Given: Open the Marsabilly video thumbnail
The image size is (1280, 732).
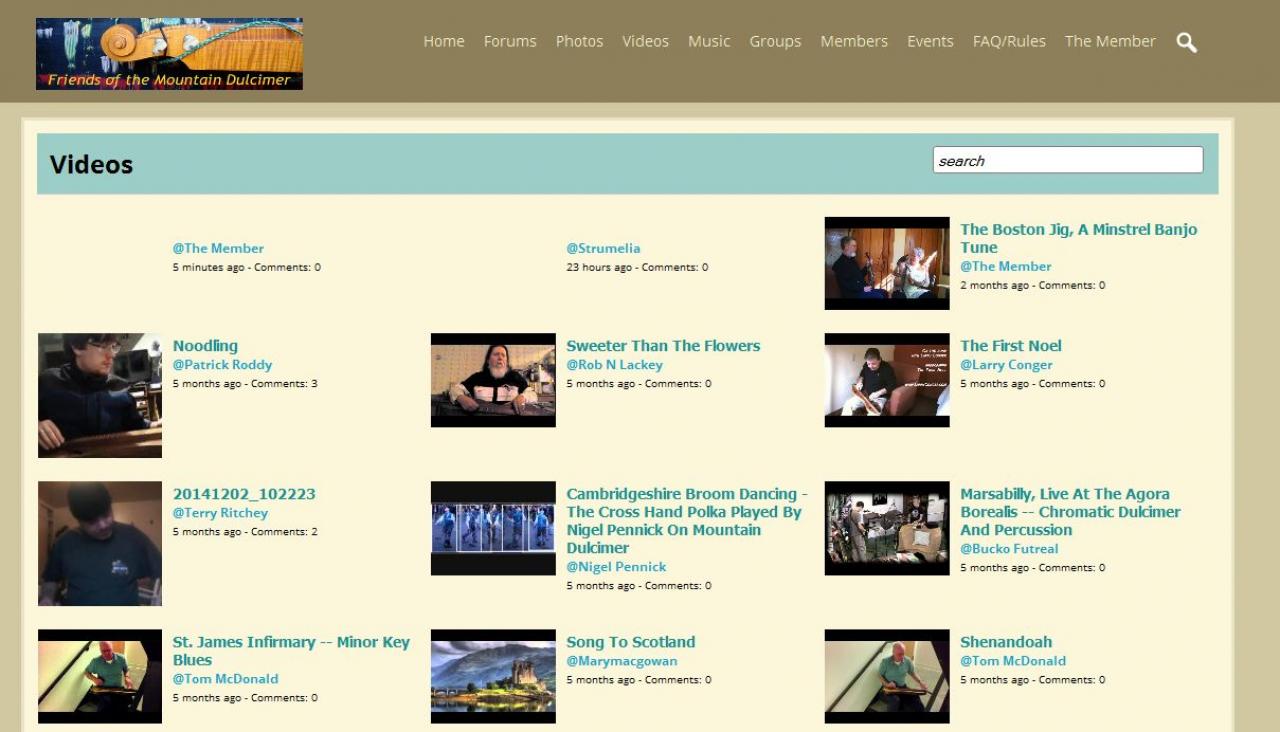Looking at the screenshot, I should (887, 528).
